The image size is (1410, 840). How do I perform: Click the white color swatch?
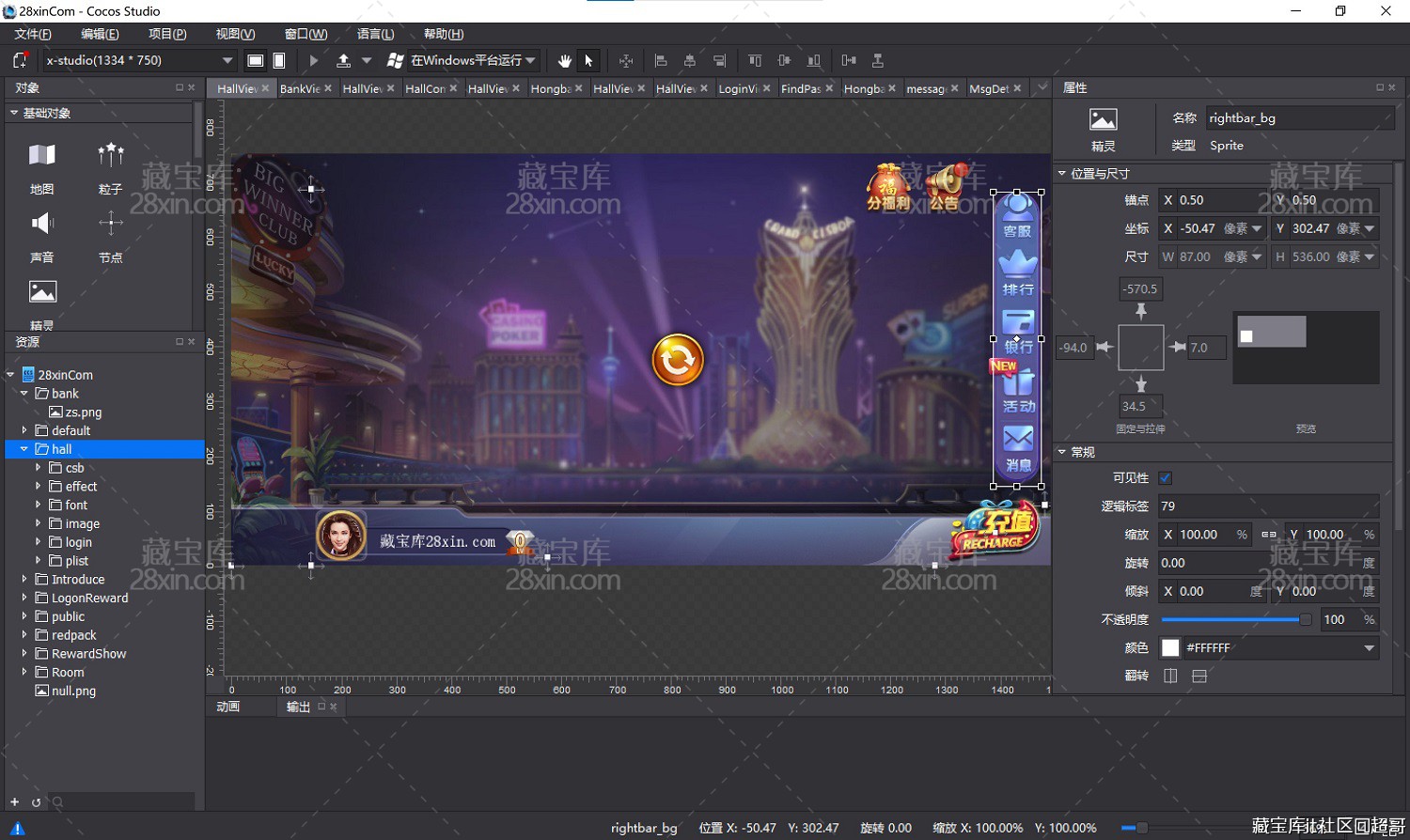pos(1170,648)
